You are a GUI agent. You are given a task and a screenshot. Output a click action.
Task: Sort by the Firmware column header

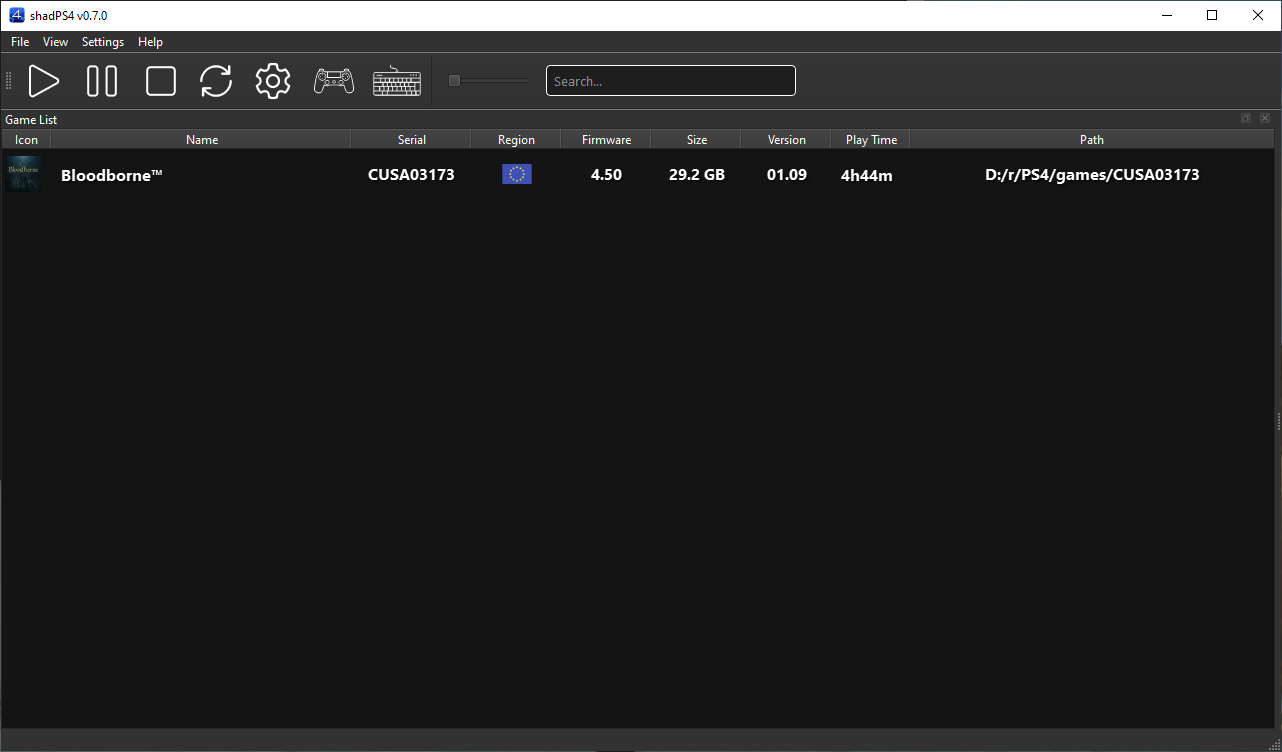(x=606, y=140)
